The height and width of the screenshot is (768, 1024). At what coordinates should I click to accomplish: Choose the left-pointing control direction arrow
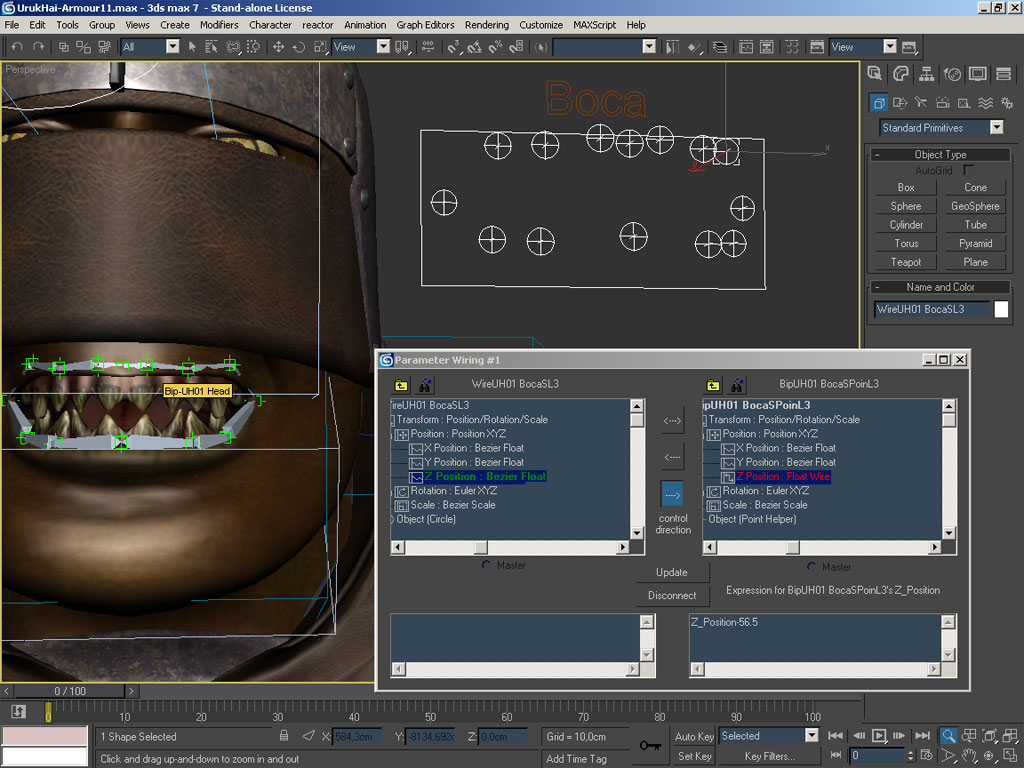672,457
